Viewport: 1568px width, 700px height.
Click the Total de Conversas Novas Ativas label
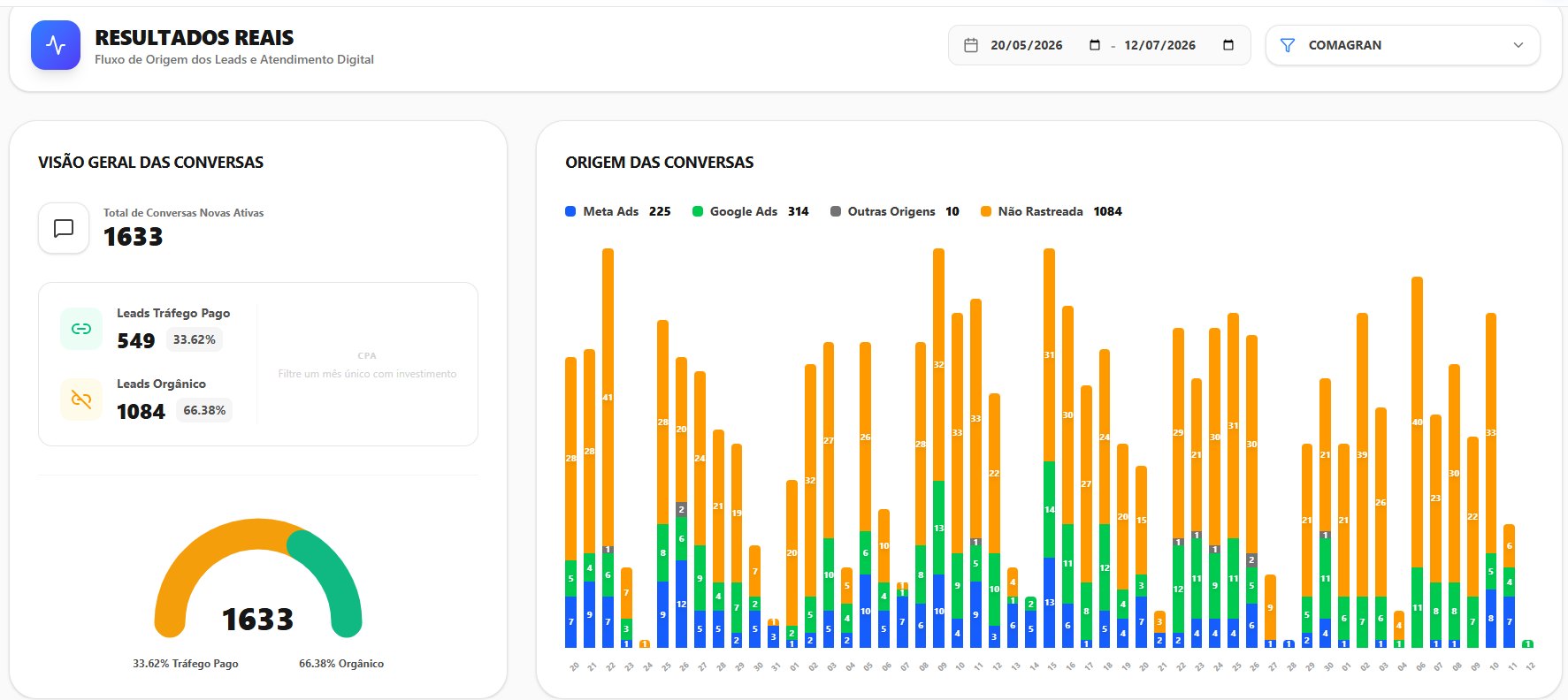(183, 213)
